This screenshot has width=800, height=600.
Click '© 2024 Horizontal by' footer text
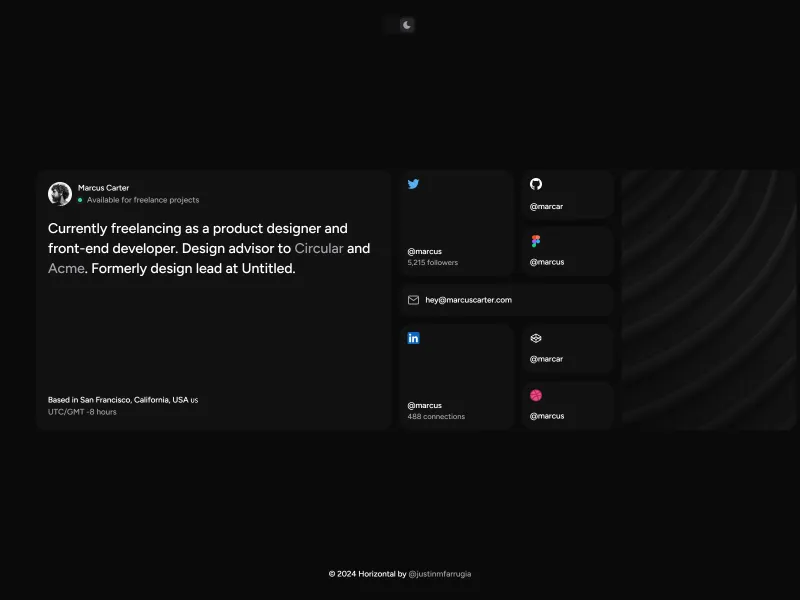(367, 574)
